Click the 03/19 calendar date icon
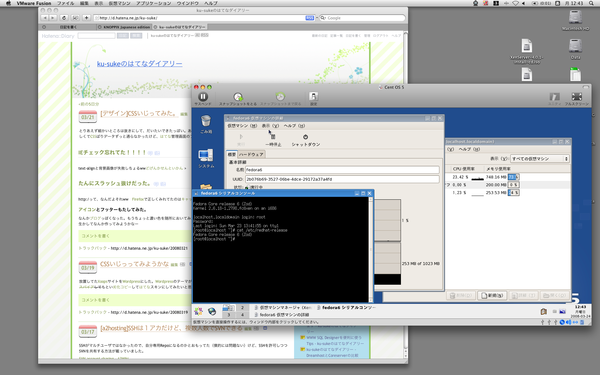 tap(88, 267)
